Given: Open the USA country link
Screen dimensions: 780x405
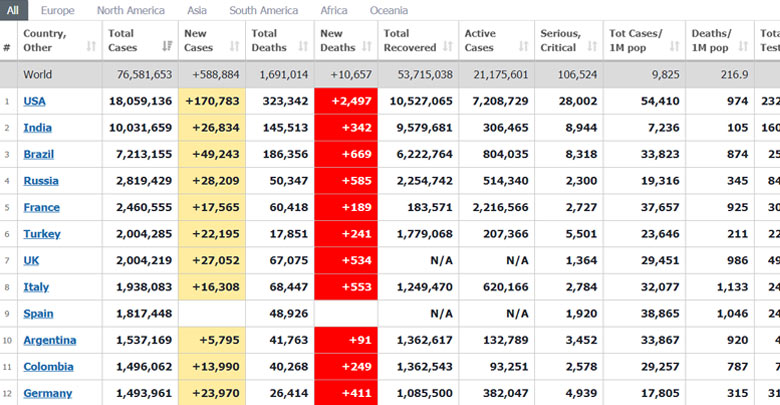Looking at the screenshot, I should pyautogui.click(x=35, y=102).
